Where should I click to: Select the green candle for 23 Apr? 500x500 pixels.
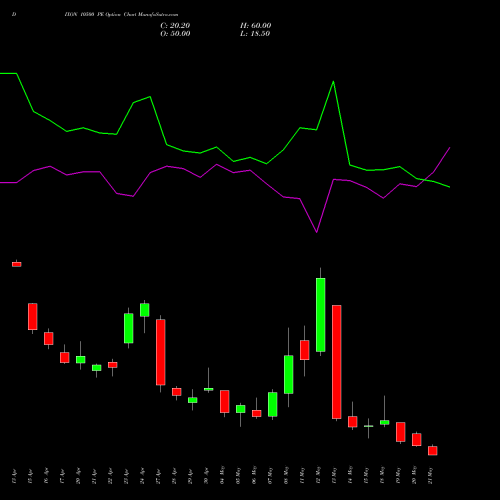pyautogui.click(x=129, y=328)
